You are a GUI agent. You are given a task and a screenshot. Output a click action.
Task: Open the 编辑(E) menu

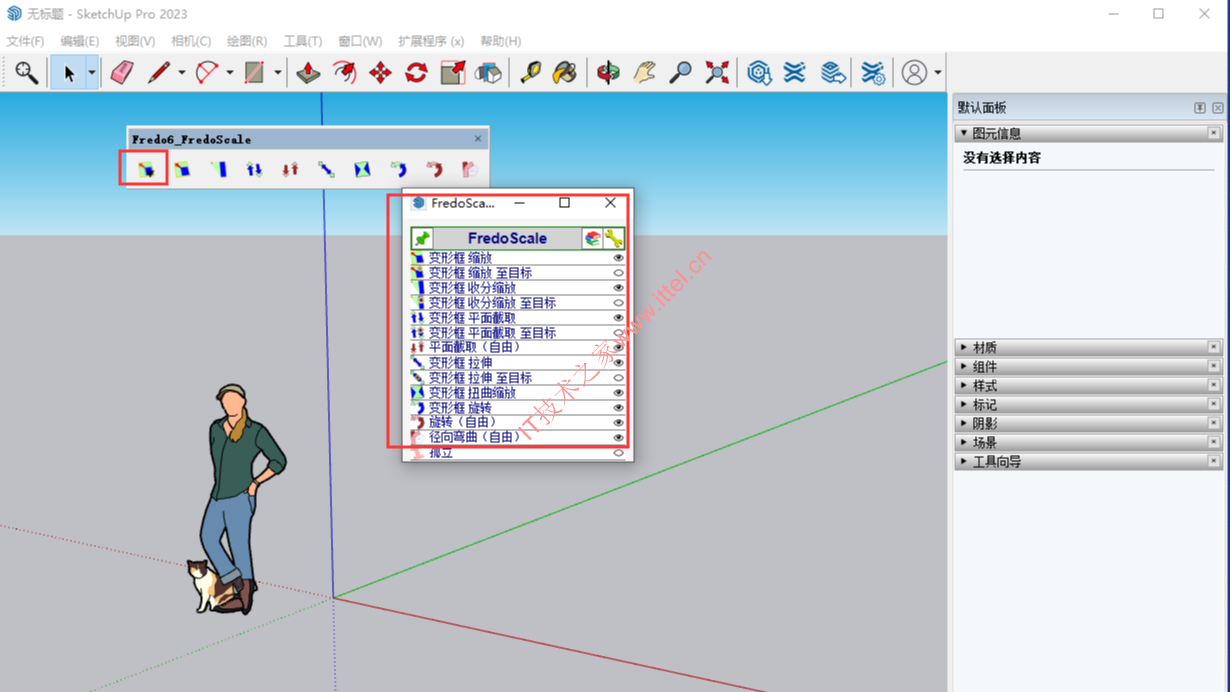(79, 41)
